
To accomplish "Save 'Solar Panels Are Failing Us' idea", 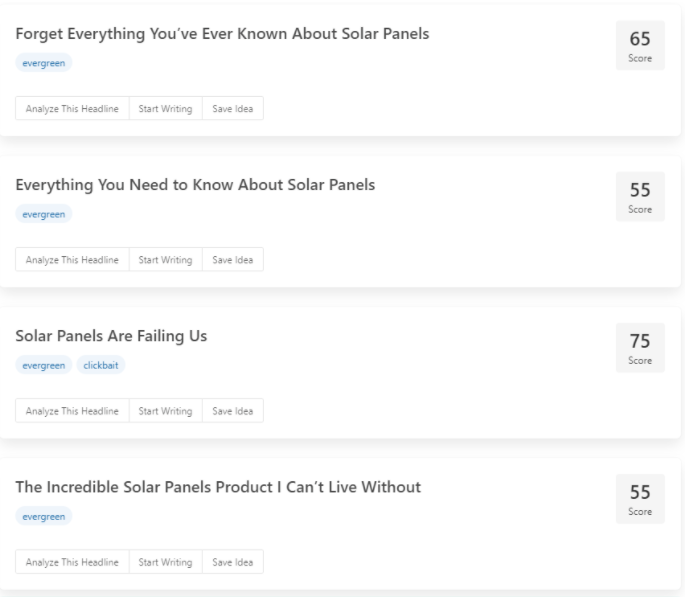I will [x=233, y=411].
